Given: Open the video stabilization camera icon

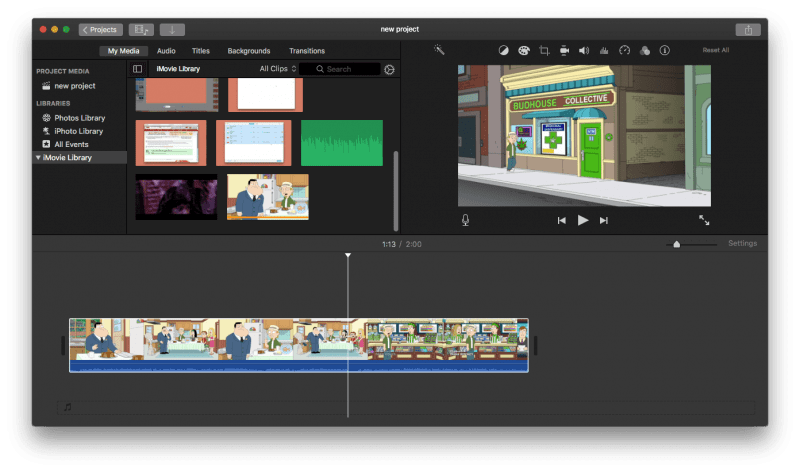Looking at the screenshot, I should 564,50.
